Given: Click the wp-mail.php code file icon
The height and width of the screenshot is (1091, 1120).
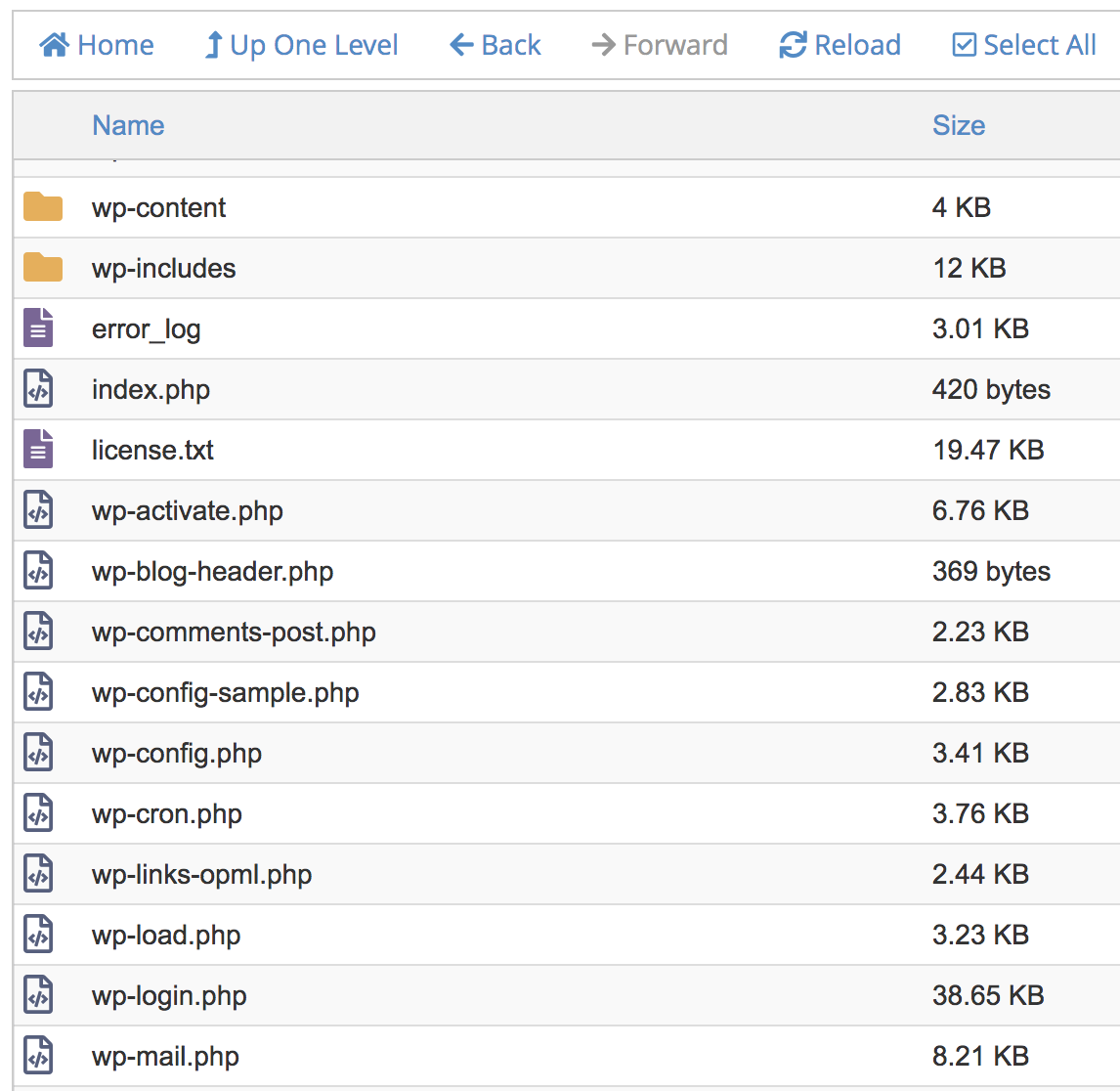Looking at the screenshot, I should tap(38, 1056).
